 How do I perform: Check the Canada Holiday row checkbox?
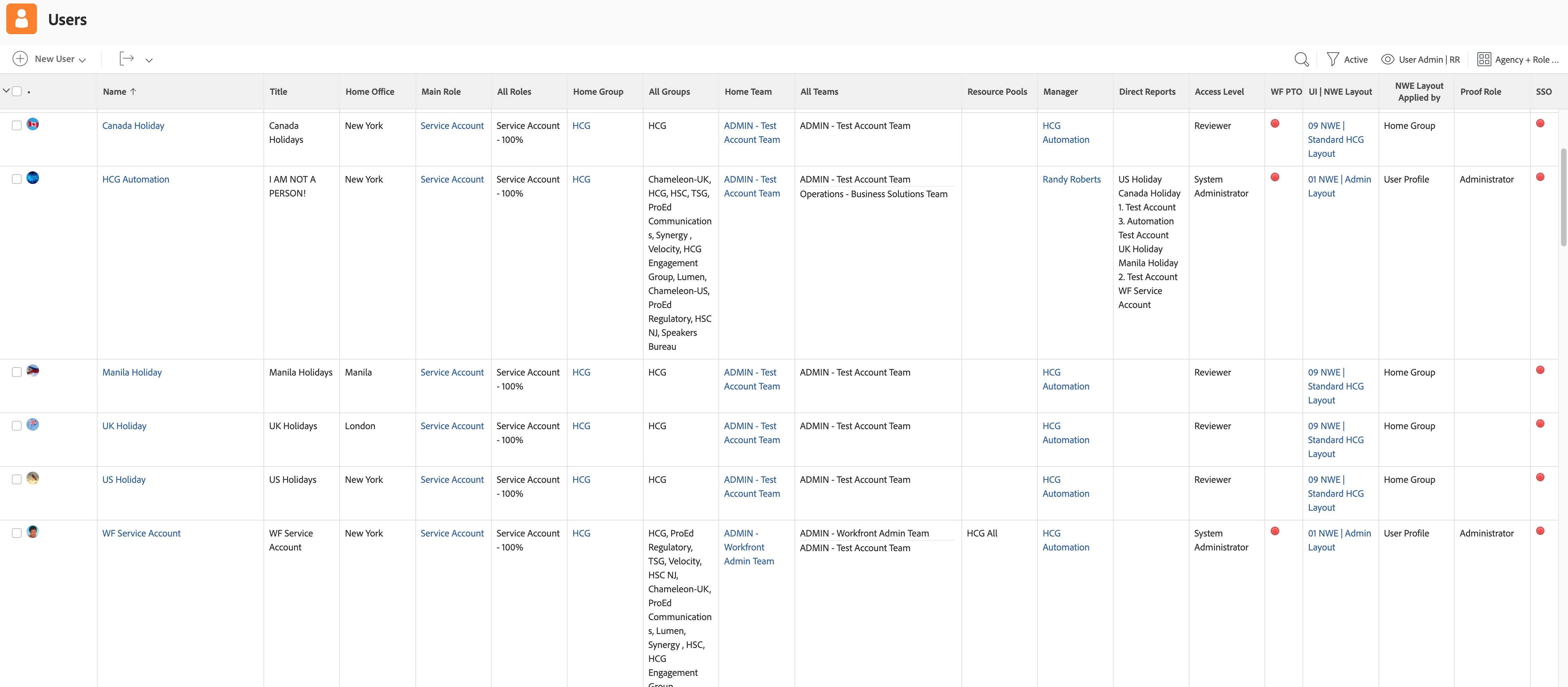[16, 125]
